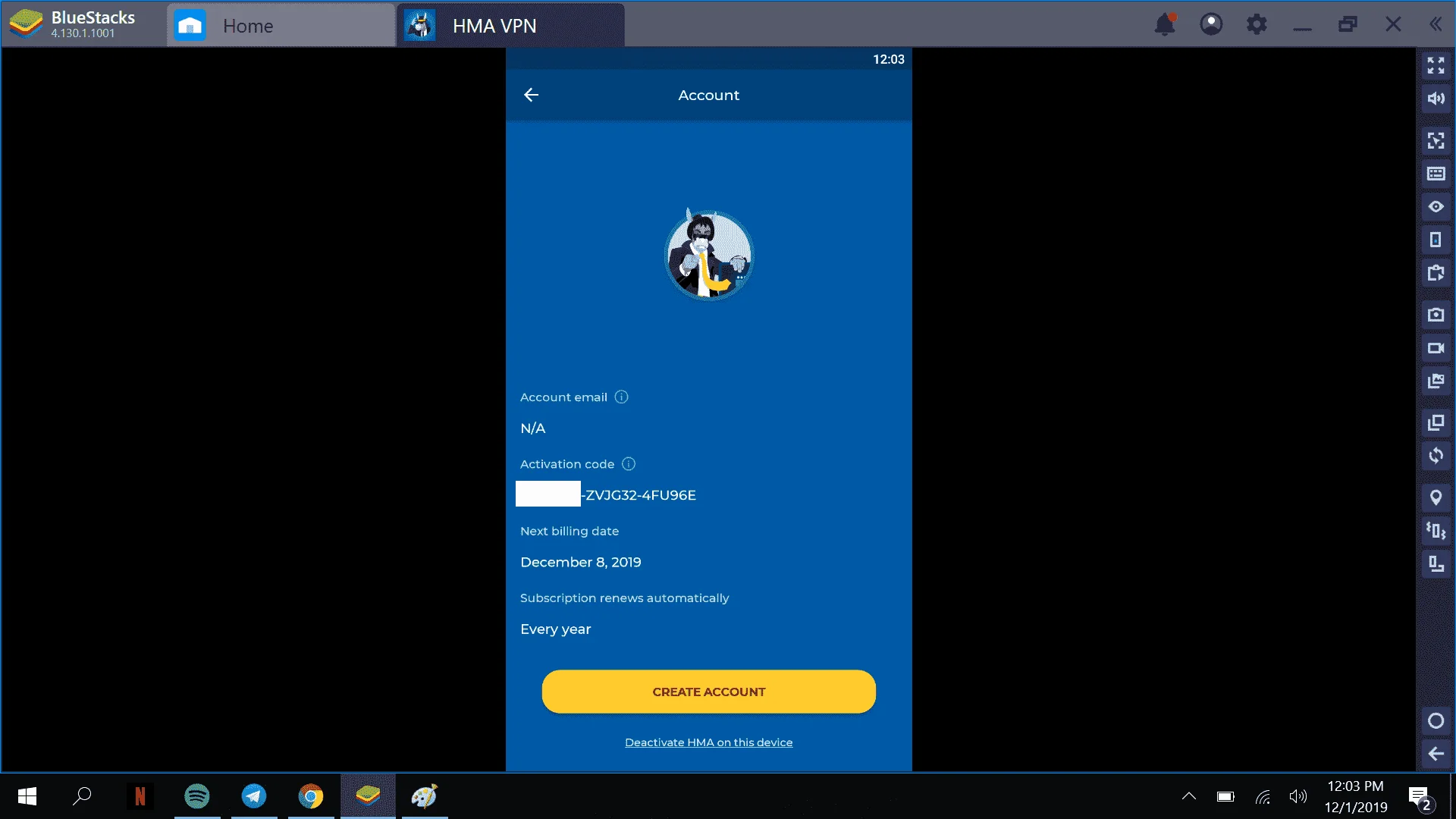Toggle the mouse cursor lock icon in the sidebar
Screen dimensions: 1456x819
1436,140
